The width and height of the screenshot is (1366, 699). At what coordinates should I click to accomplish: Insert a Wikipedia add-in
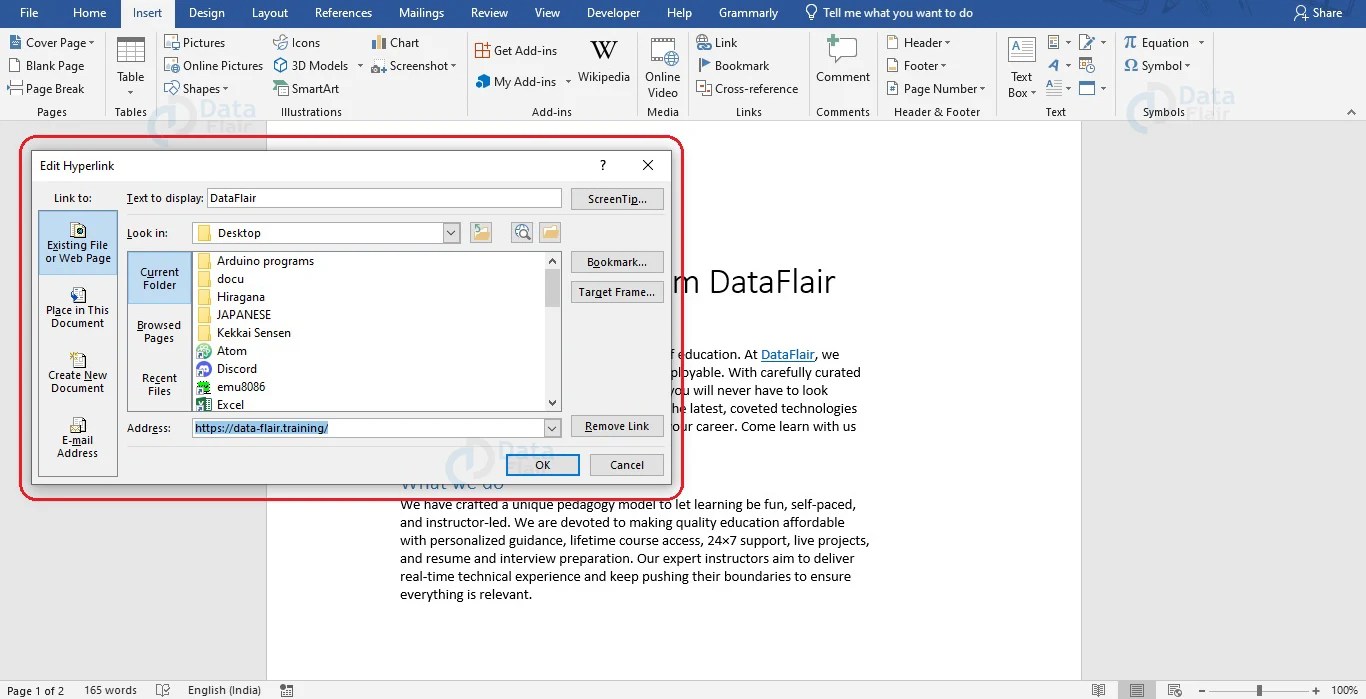click(603, 60)
